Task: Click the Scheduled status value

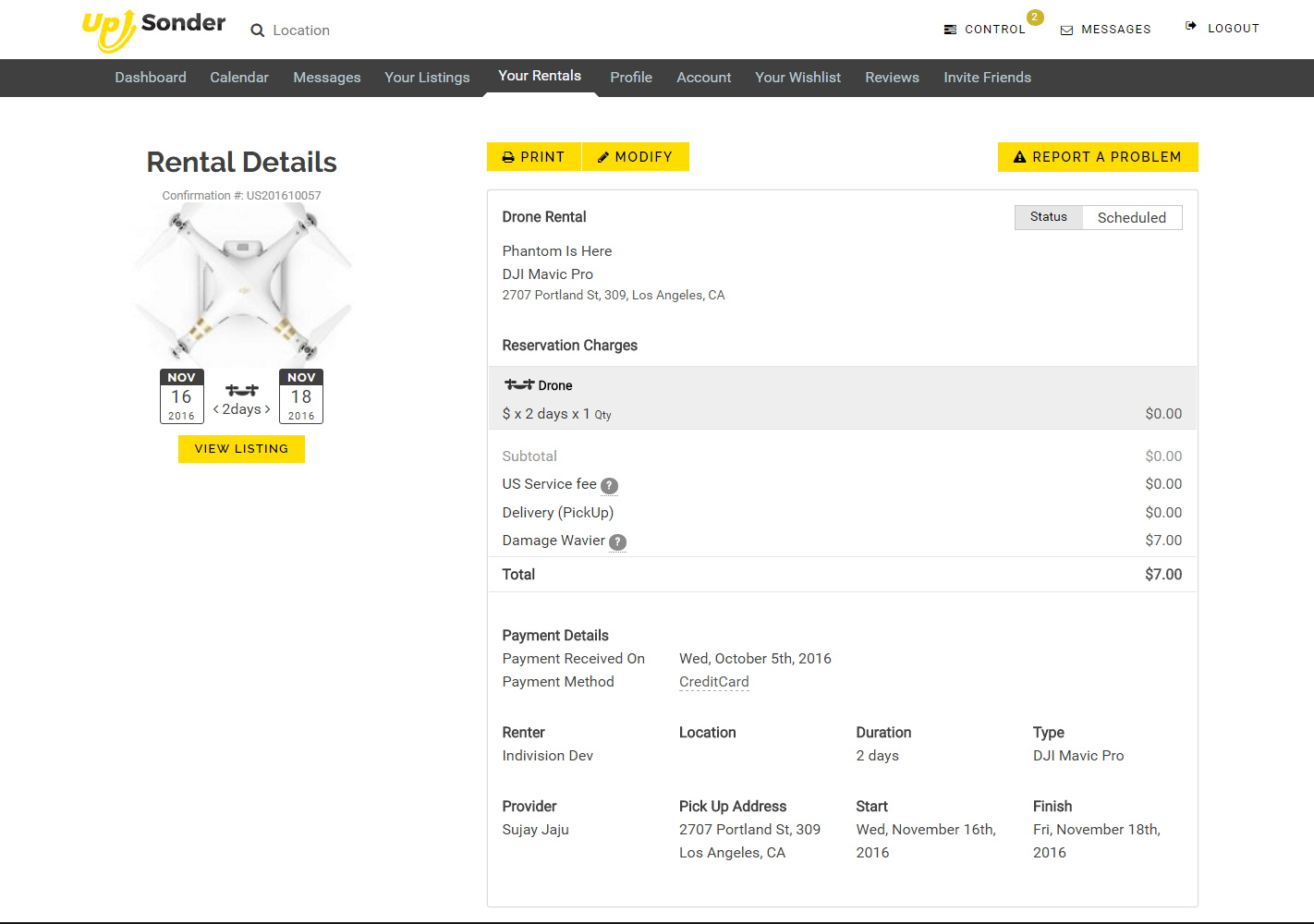Action: [x=1132, y=218]
